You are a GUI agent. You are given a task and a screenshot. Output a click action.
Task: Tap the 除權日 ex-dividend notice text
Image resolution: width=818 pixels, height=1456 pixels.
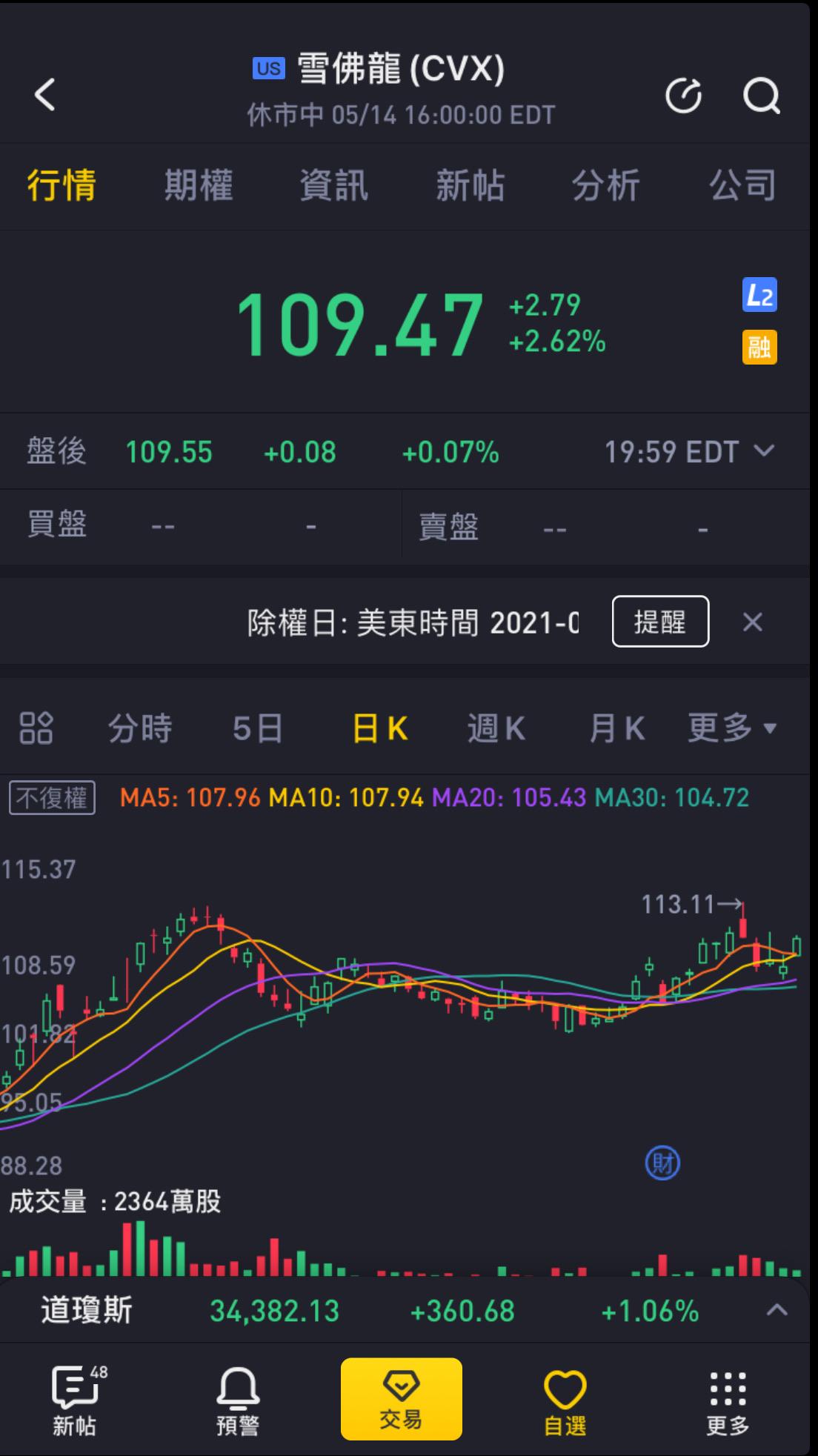point(413,622)
